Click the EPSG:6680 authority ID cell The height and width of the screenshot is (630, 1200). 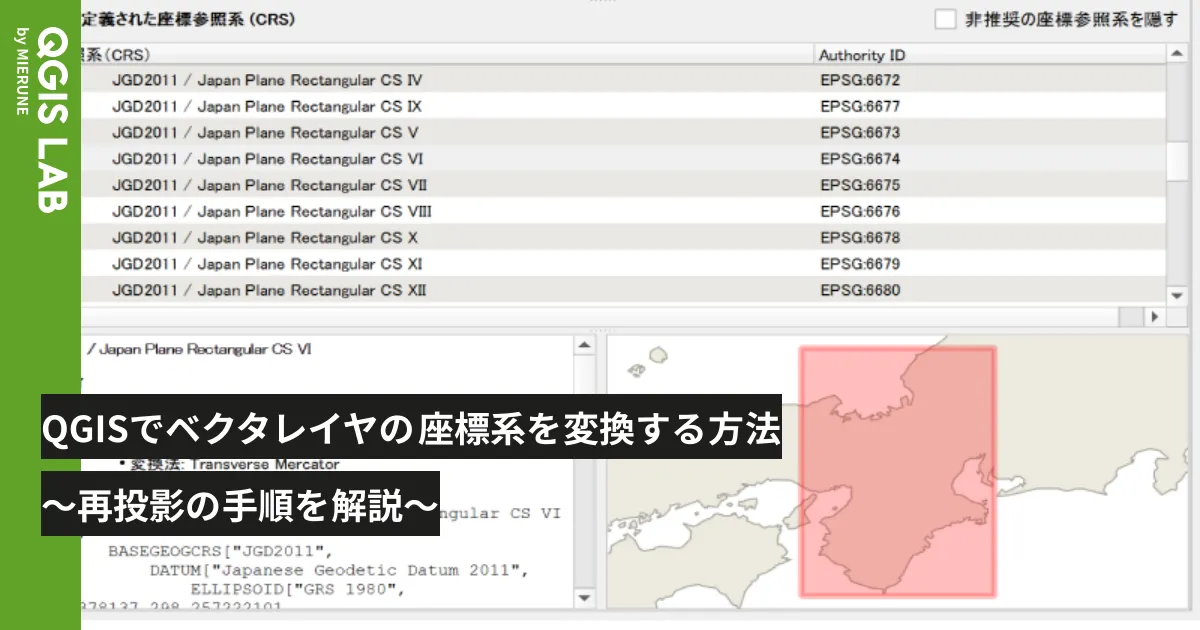click(x=860, y=290)
